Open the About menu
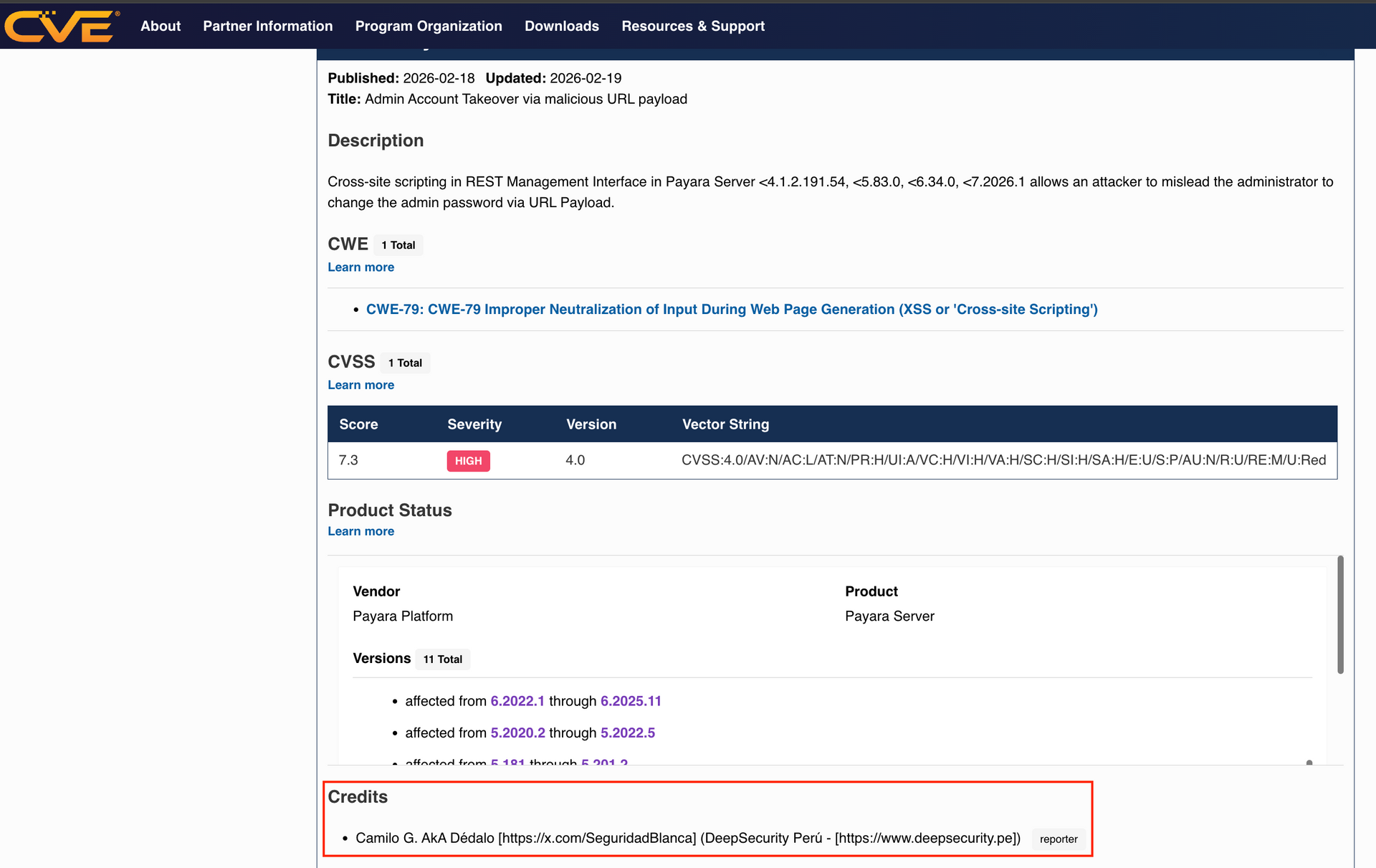Viewport: 1376px width, 868px height. point(160,26)
